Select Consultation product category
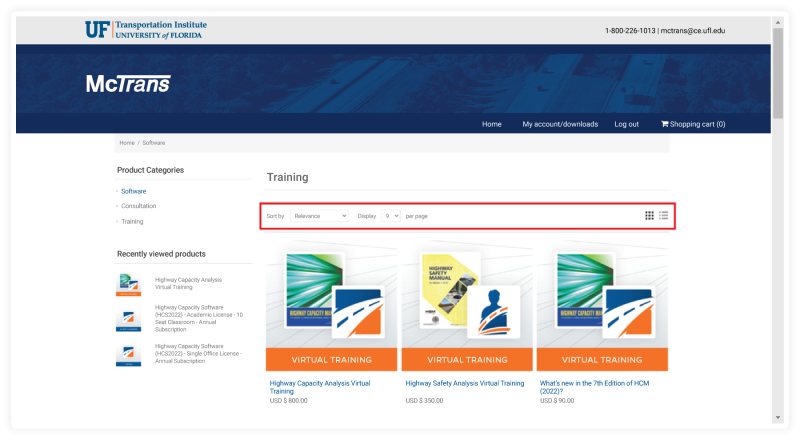The height and width of the screenshot is (440, 800). [138, 206]
